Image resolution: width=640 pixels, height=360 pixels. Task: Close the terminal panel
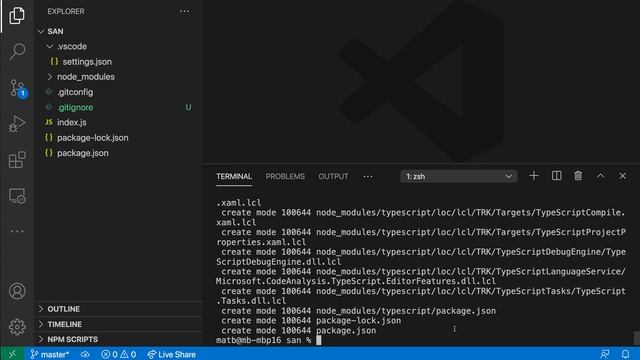click(622, 176)
